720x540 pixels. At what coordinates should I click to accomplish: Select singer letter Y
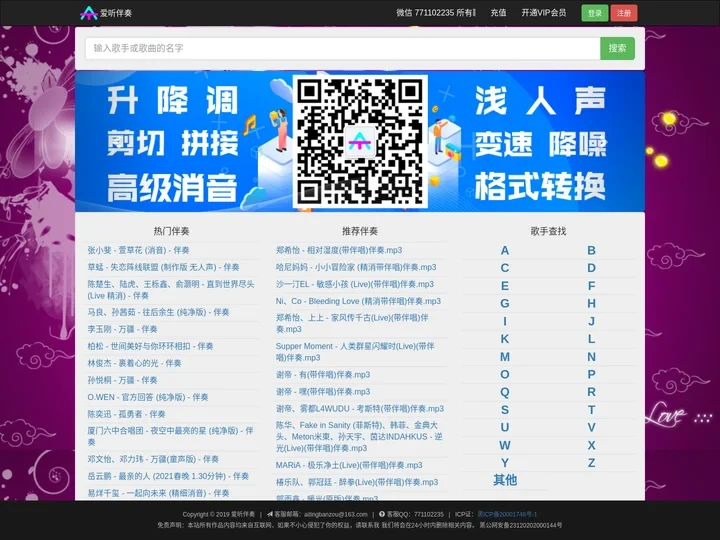click(505, 463)
